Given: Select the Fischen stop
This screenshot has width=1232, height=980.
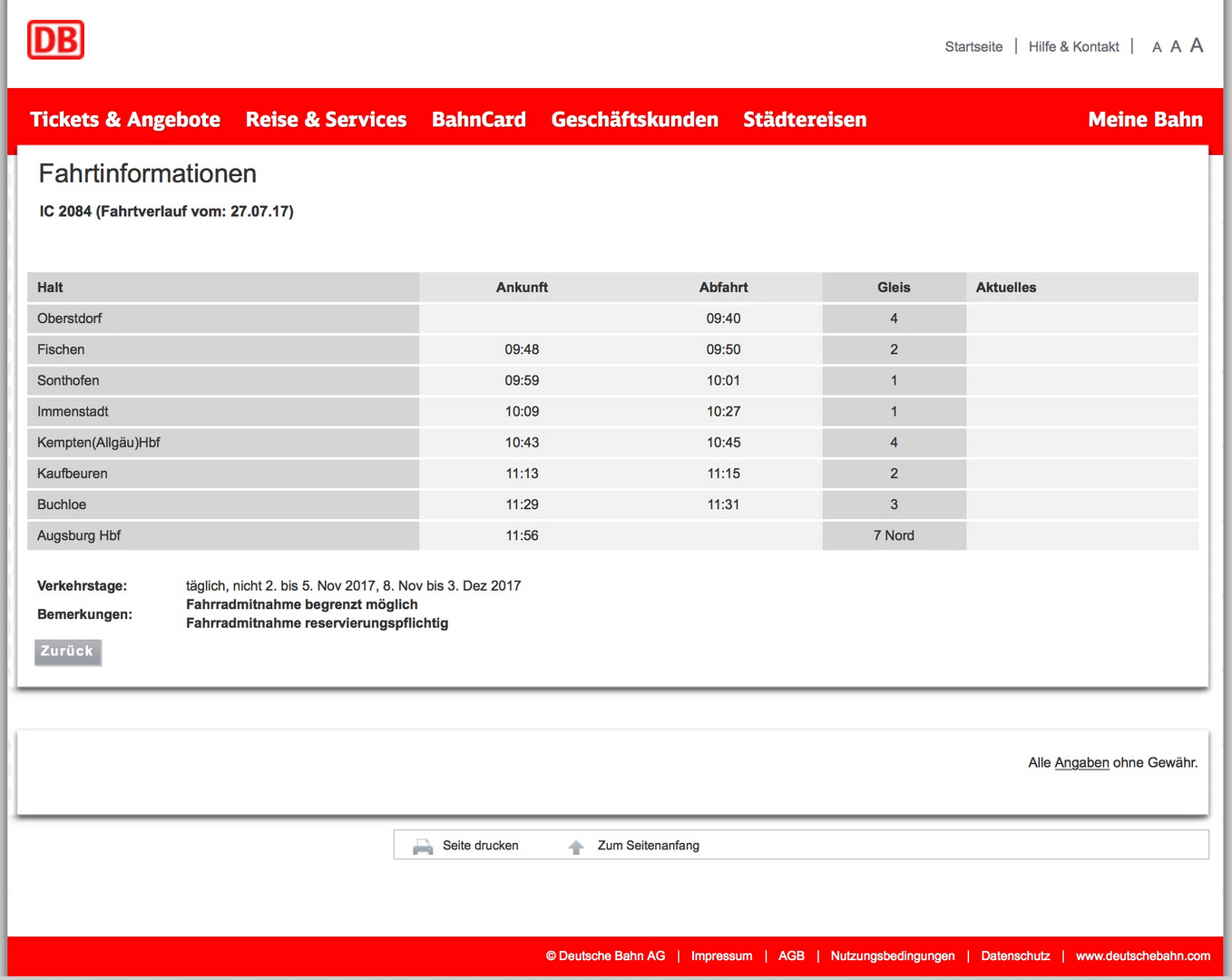Looking at the screenshot, I should tap(61, 349).
